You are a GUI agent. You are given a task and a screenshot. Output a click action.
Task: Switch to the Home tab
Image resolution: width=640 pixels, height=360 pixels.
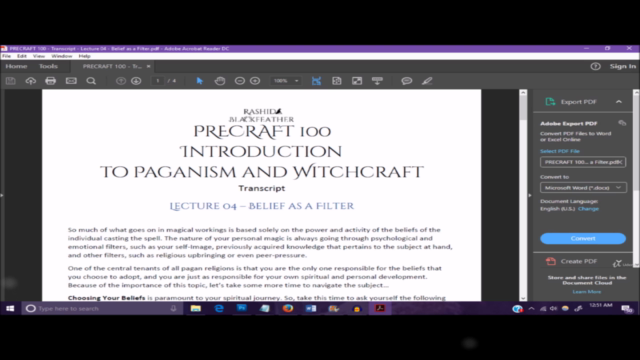(x=16, y=66)
